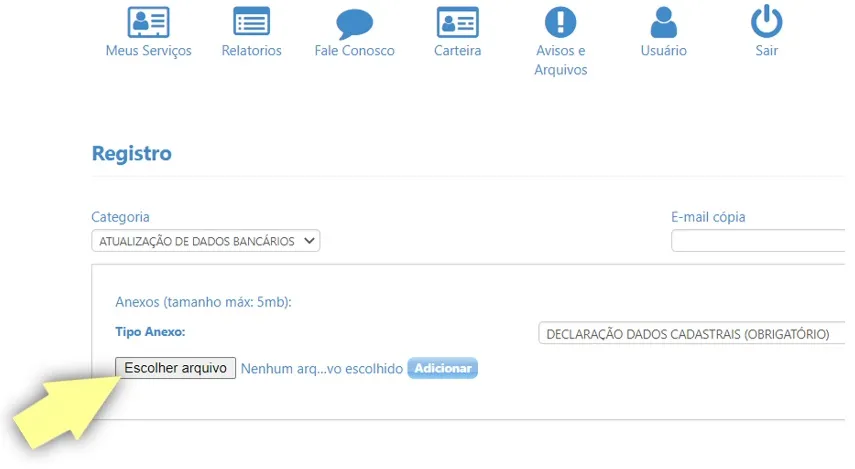Open the Tipo Anexo dropdown

692,334
